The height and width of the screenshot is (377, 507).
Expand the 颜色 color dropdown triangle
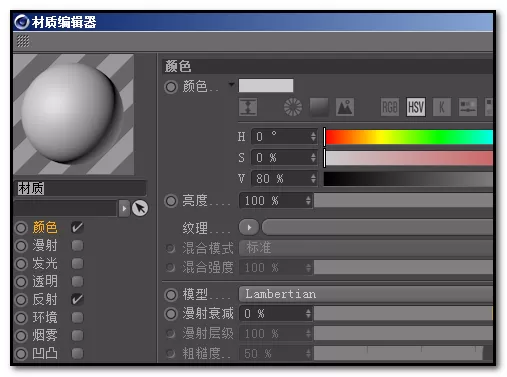(231, 85)
